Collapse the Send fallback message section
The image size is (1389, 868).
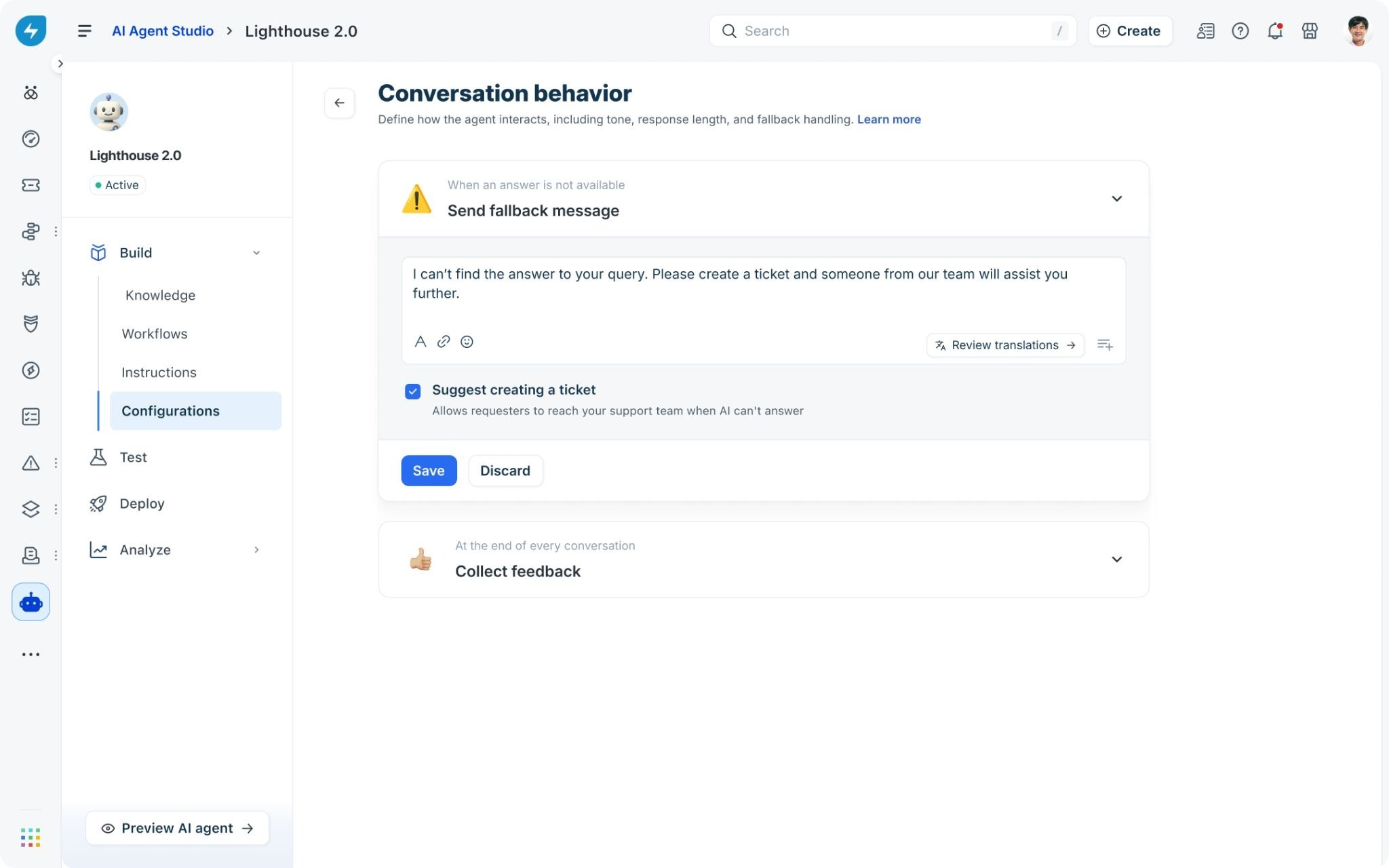tap(1116, 199)
